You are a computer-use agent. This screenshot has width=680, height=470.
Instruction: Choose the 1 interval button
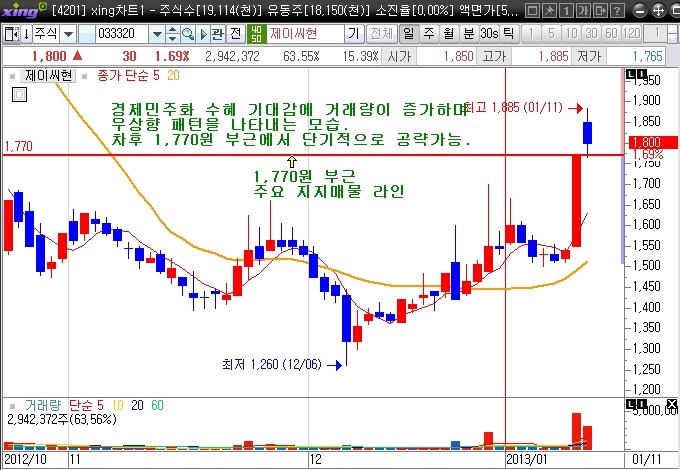[x=531, y=34]
